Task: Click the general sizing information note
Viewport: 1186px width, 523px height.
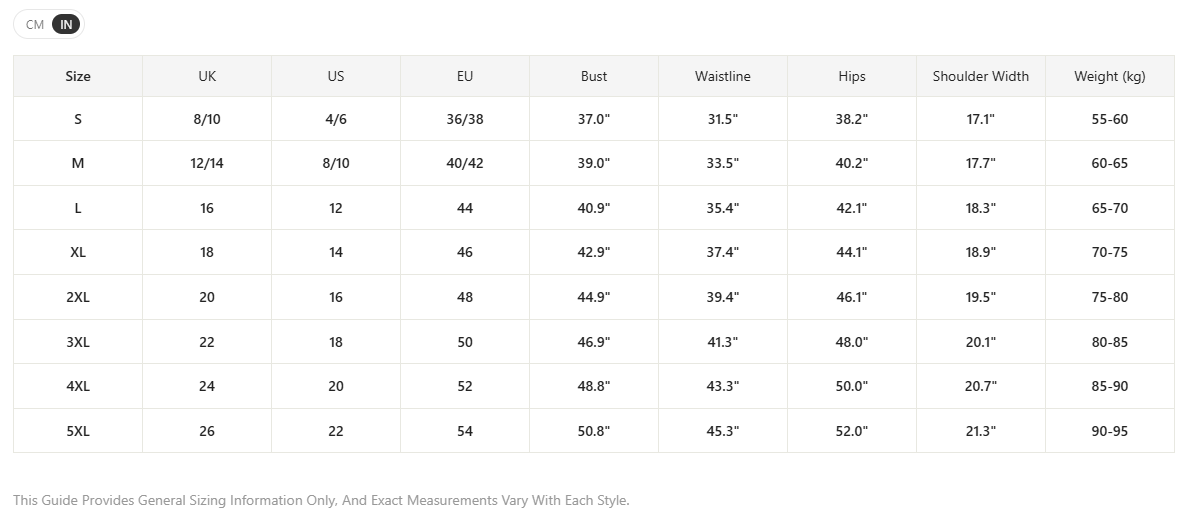Action: [321, 500]
